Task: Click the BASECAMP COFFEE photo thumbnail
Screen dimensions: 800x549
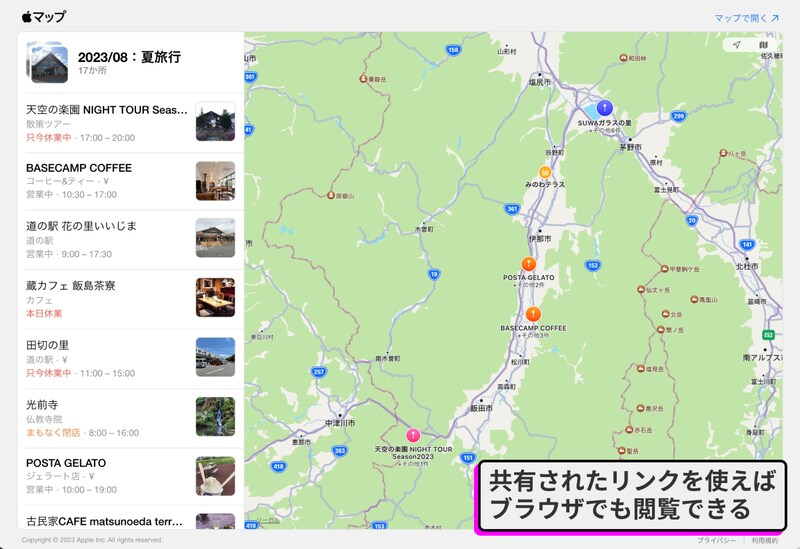Action: click(215, 181)
